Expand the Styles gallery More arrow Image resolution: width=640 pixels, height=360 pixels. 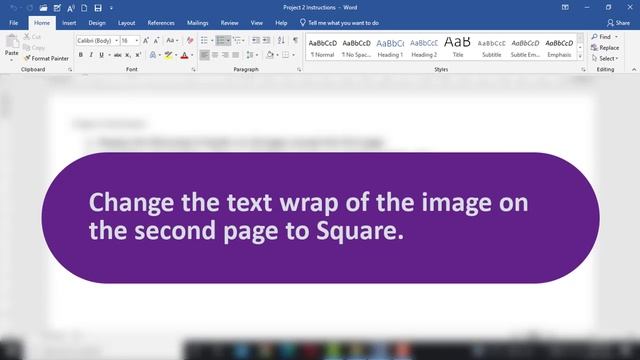click(x=580, y=57)
